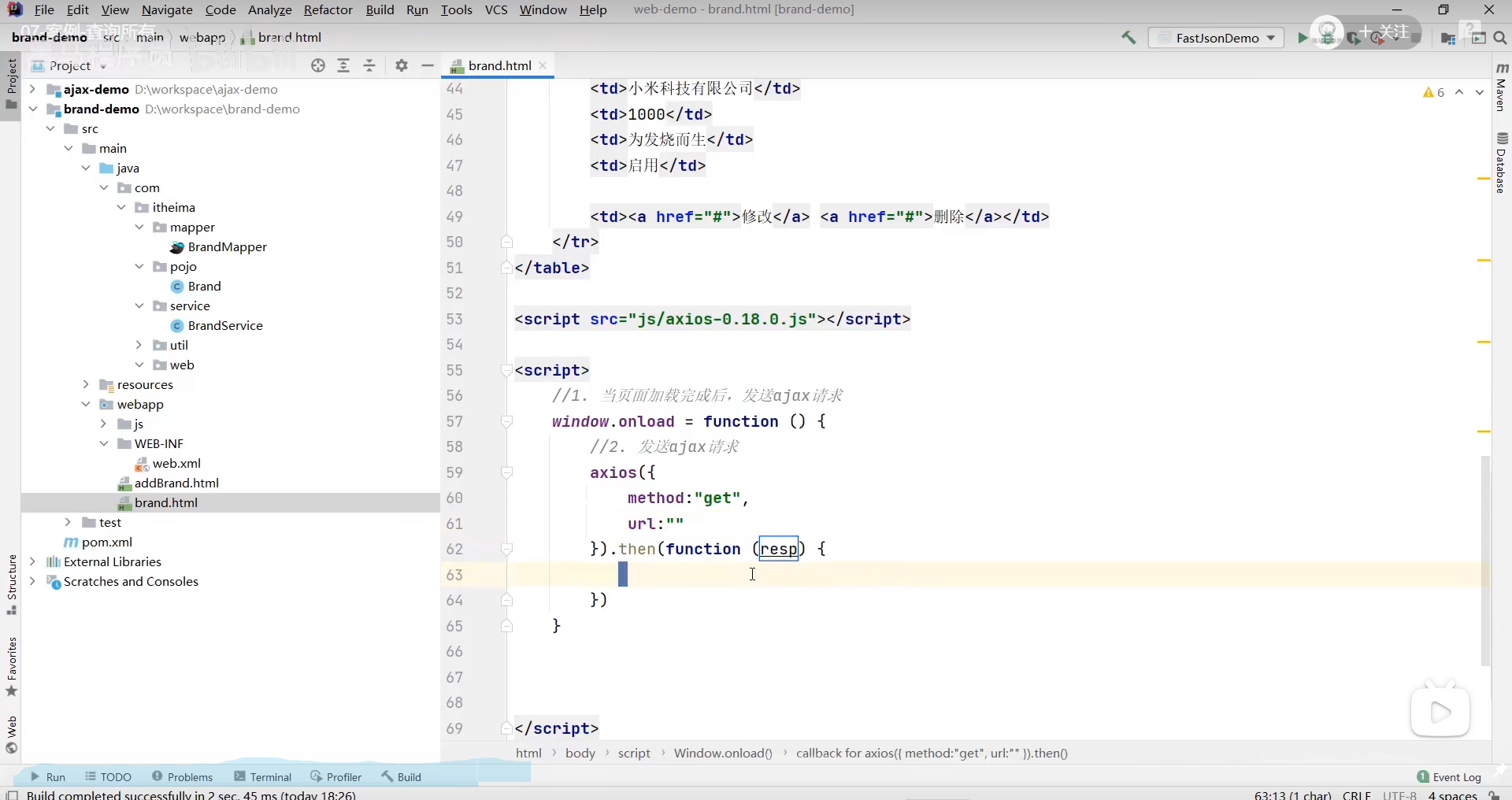
Task: Click the Expand All icon in Project panel
Action: tap(343, 66)
